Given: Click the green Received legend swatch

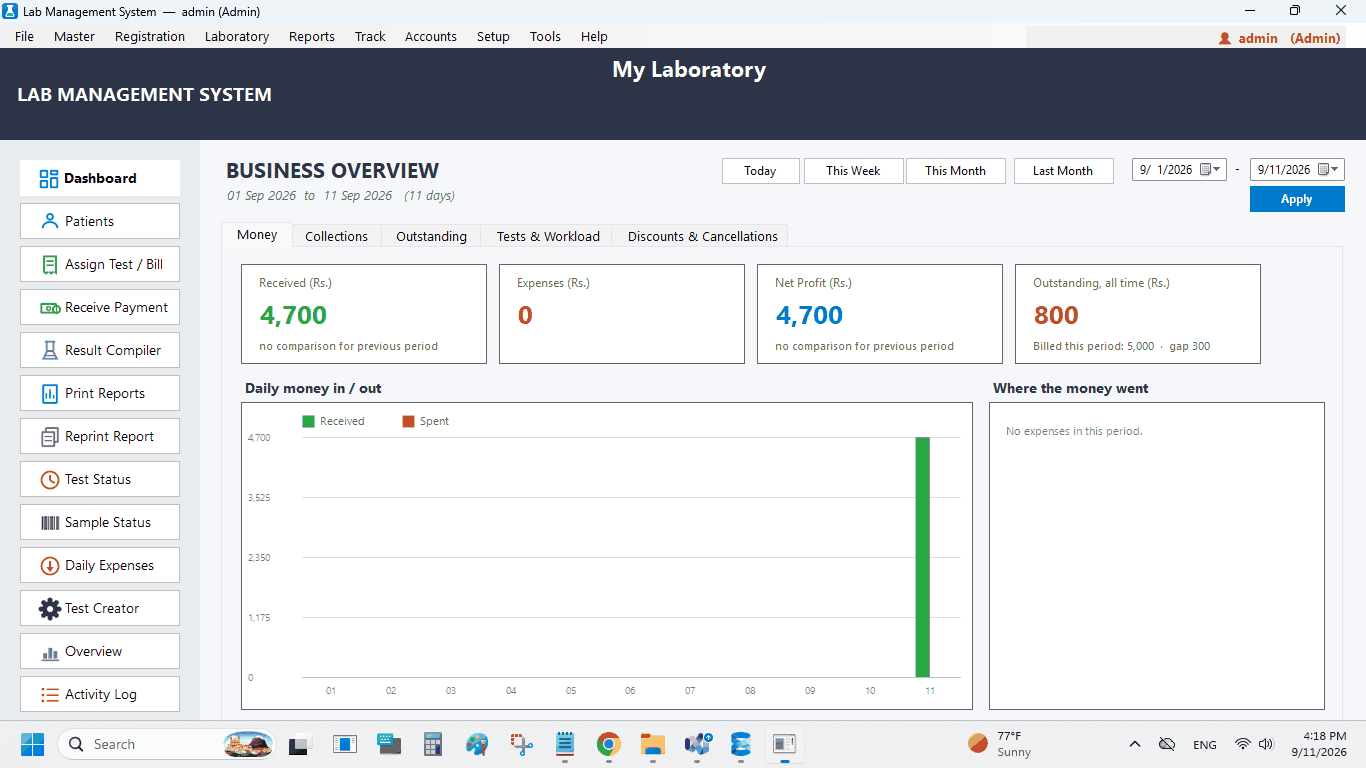Looking at the screenshot, I should [x=308, y=422].
